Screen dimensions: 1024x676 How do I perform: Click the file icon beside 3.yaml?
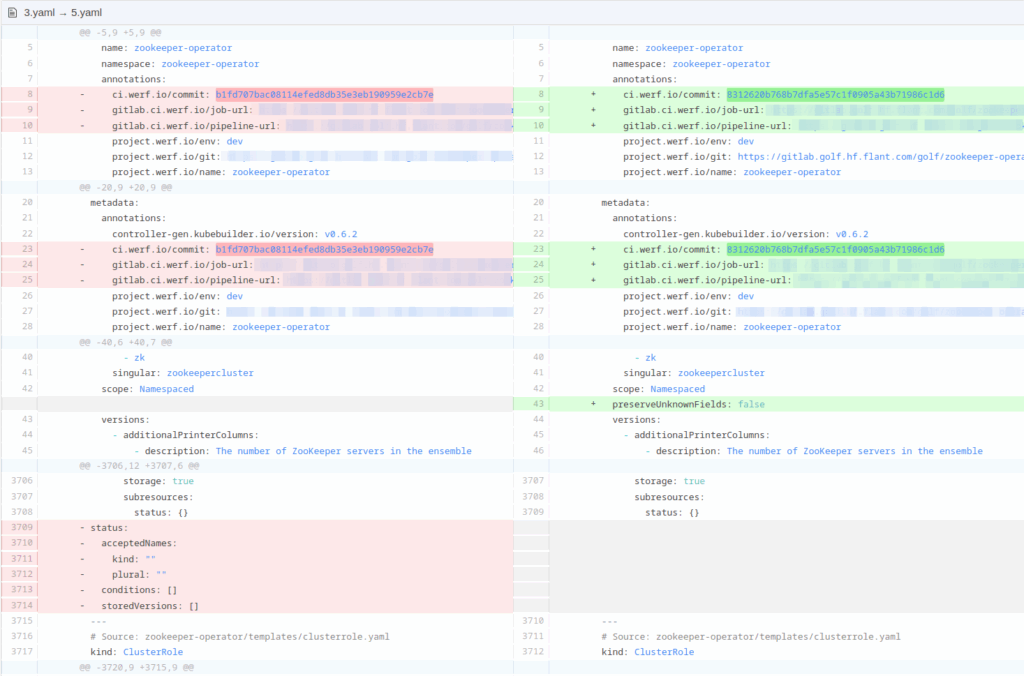click(x=11, y=12)
